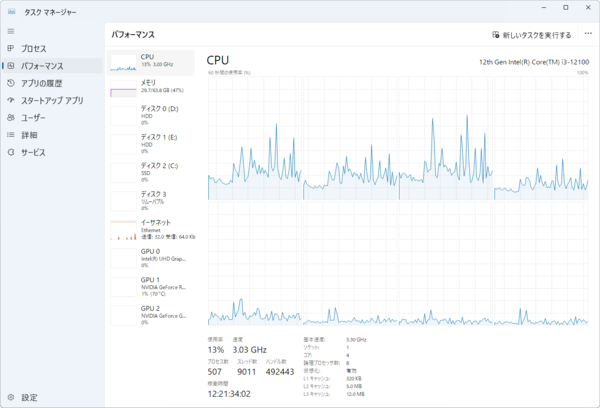Click the first logical processor graph

pyautogui.click(x=255, y=138)
